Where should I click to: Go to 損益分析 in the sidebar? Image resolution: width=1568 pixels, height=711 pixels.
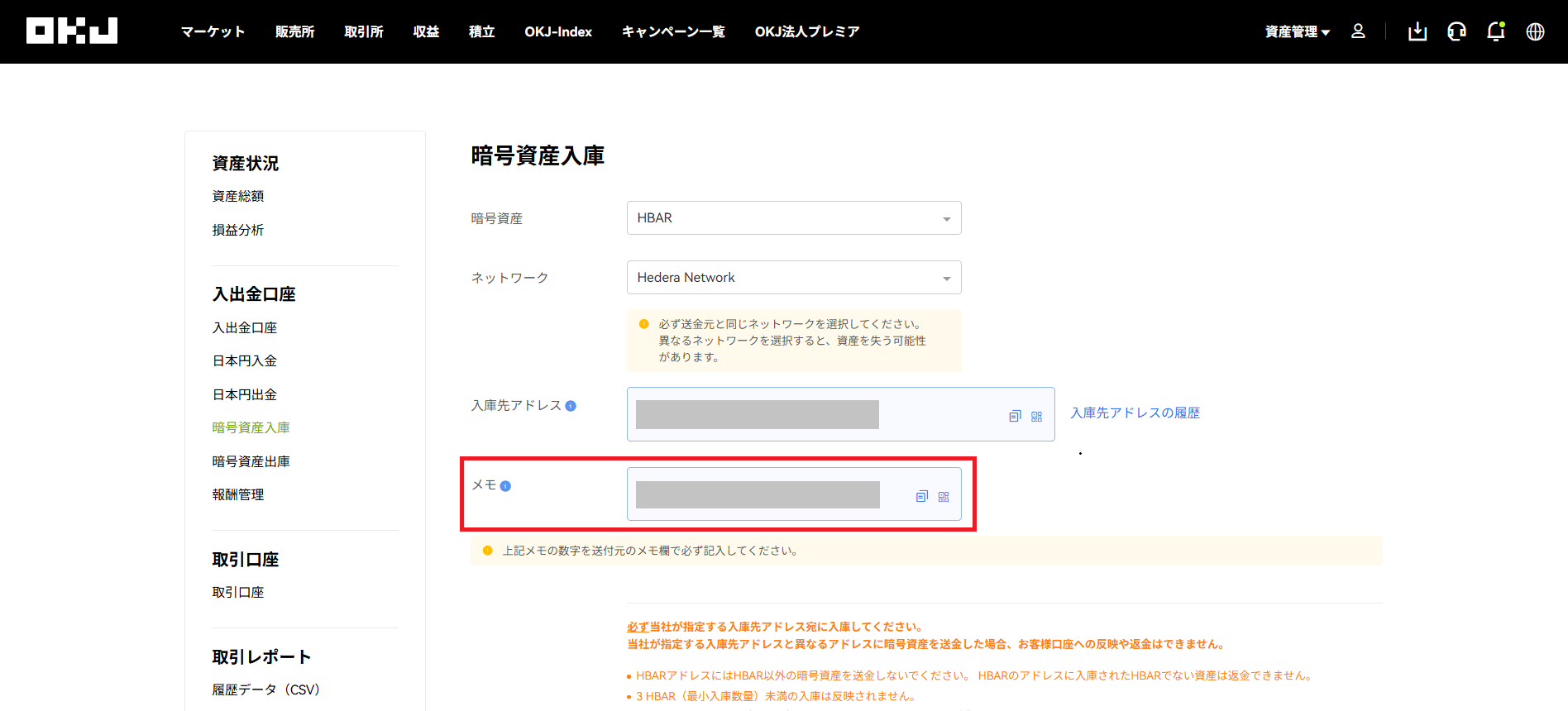[x=238, y=230]
